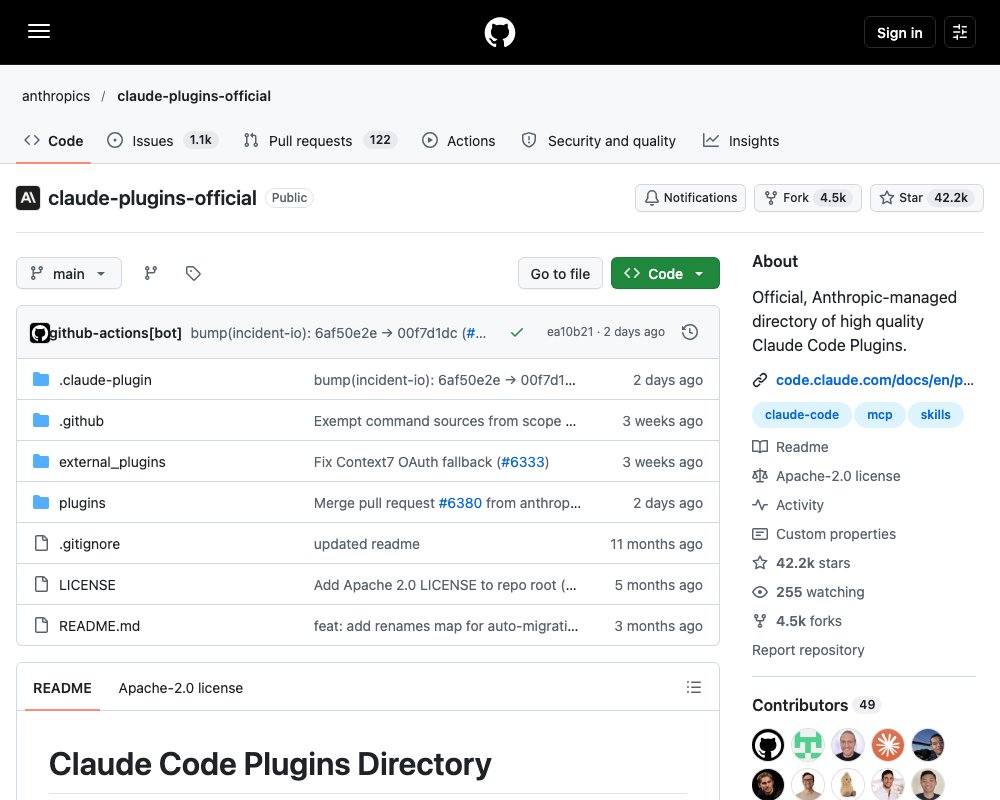Click the mcp topic tag
Screen dimensions: 1000x800
coord(879,415)
